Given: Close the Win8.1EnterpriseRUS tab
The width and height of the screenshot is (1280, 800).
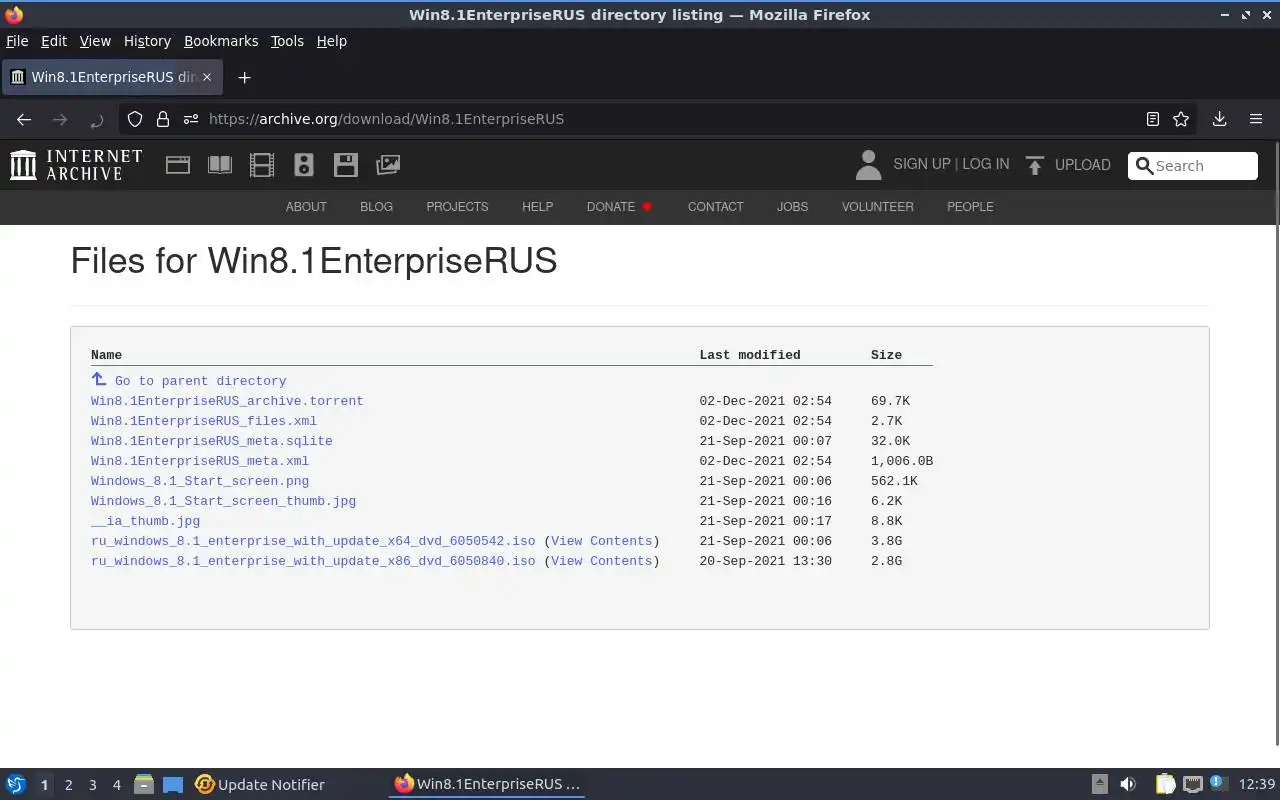Looking at the screenshot, I should [207, 77].
